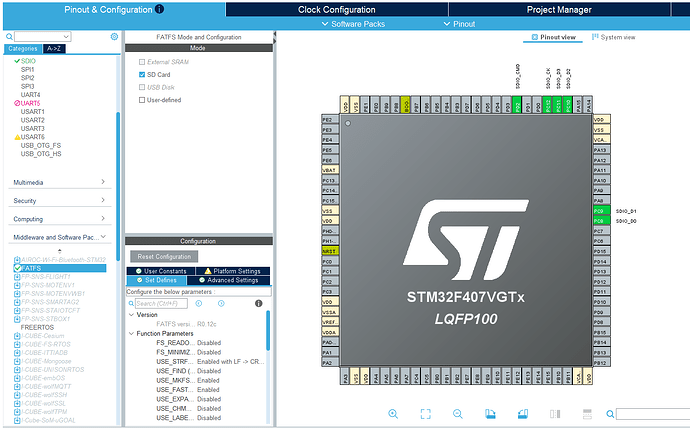Toggle the External SRAM checkbox
This screenshot has height=428, width=690.
point(142,62)
